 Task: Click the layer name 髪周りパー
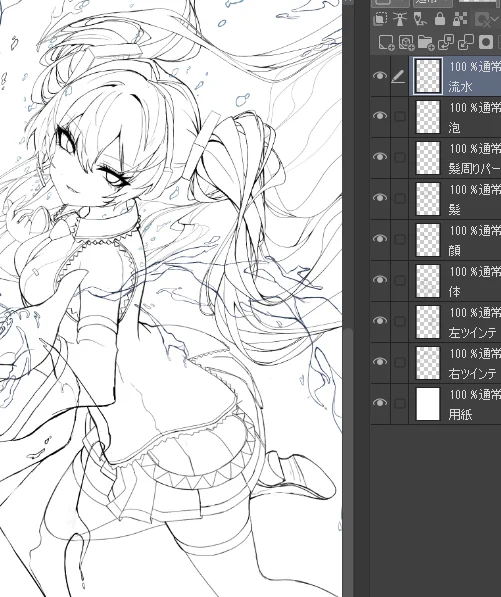tap(474, 169)
